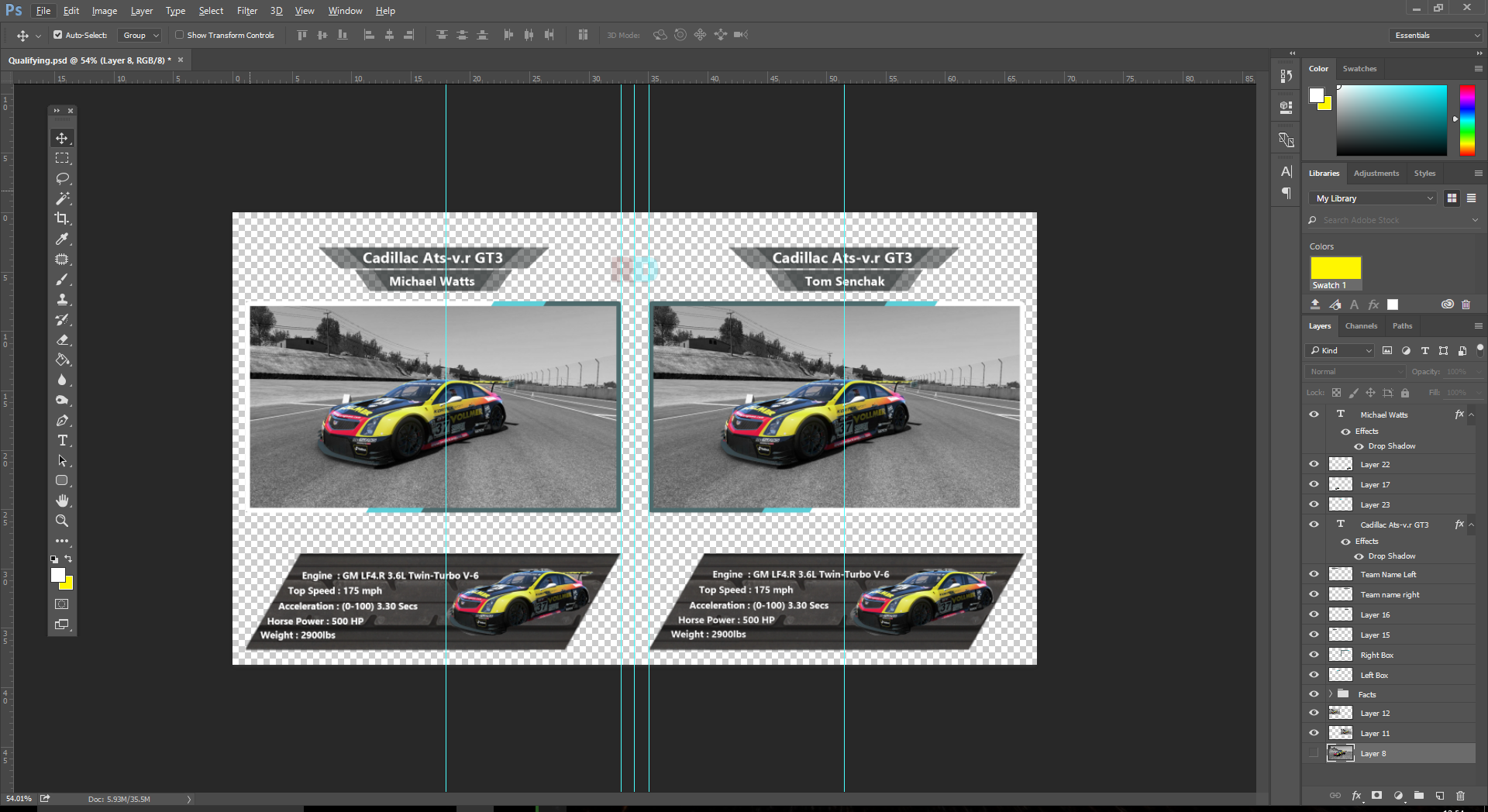Click the zoom percentage field 54.01%
This screenshot has width=1488, height=812.
tap(19, 799)
